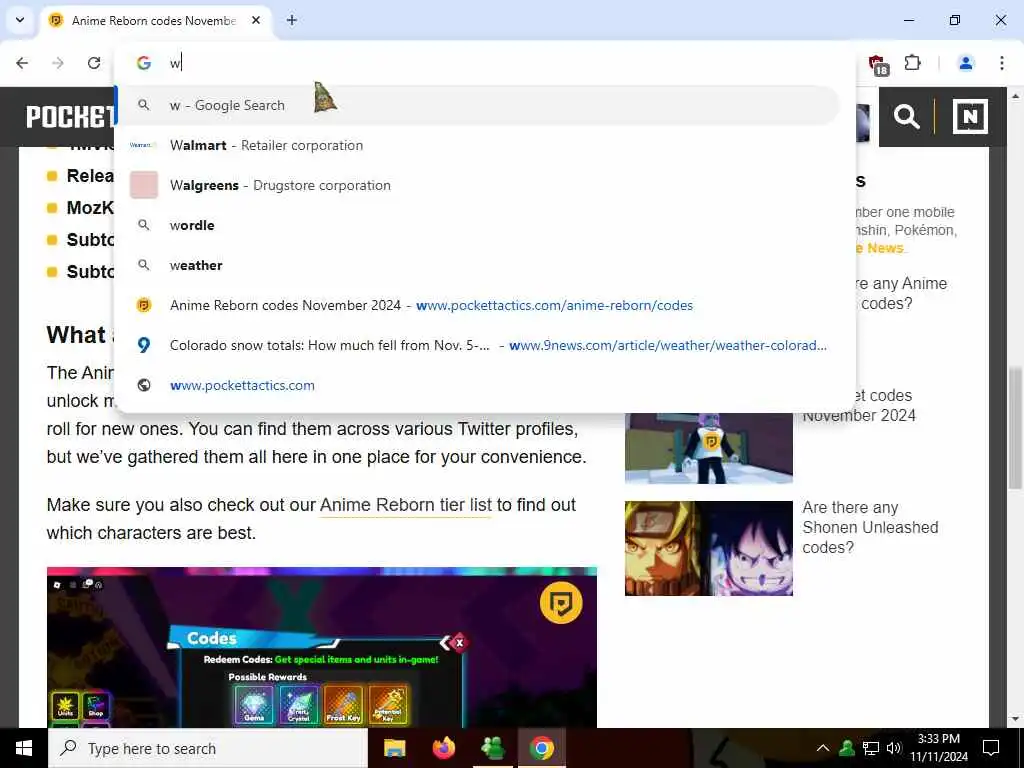Go back to the previous page

click(x=22, y=63)
